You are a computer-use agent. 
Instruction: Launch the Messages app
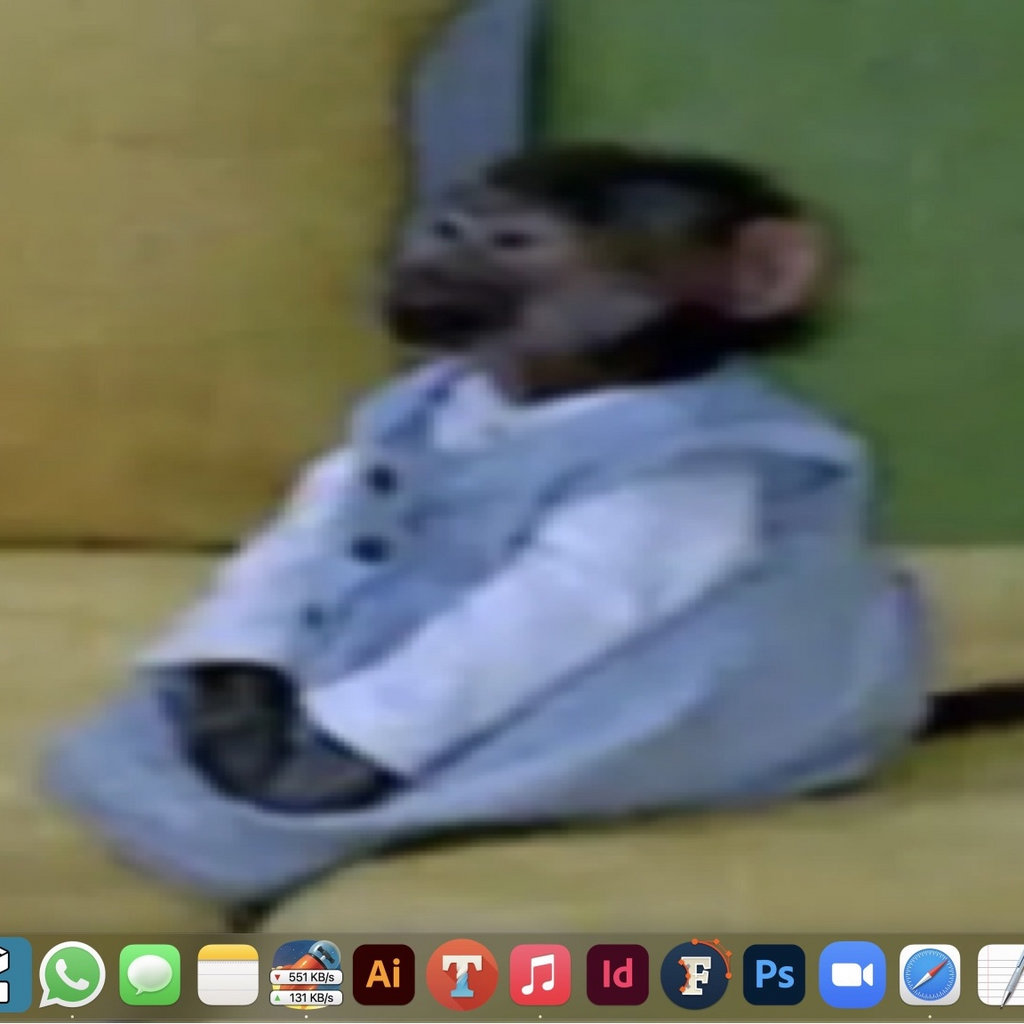coord(150,974)
